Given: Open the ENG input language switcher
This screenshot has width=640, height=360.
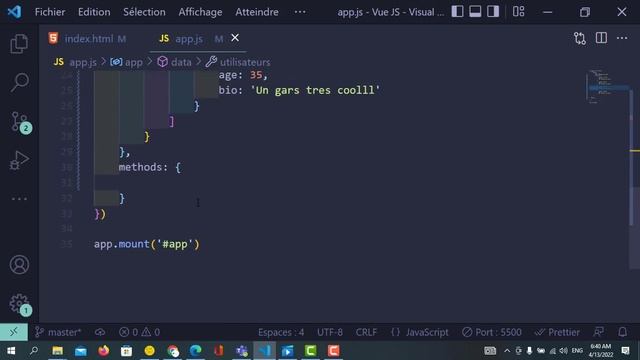Looking at the screenshot, I should [x=577, y=351].
